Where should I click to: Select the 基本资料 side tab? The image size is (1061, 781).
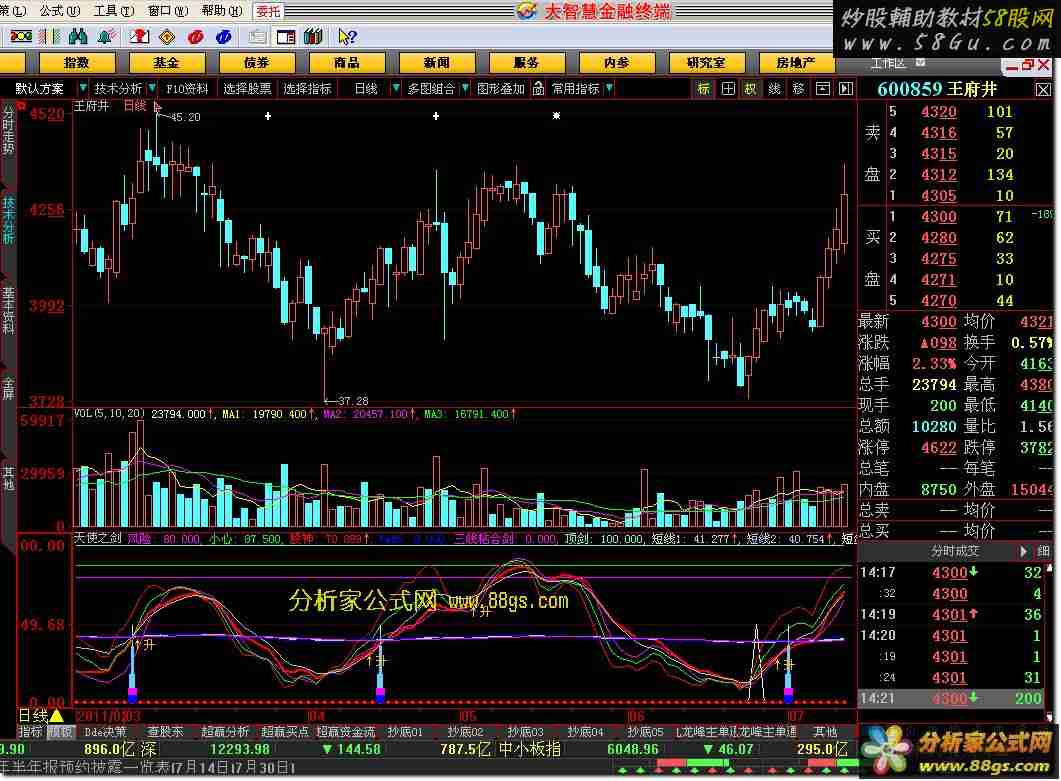8,311
